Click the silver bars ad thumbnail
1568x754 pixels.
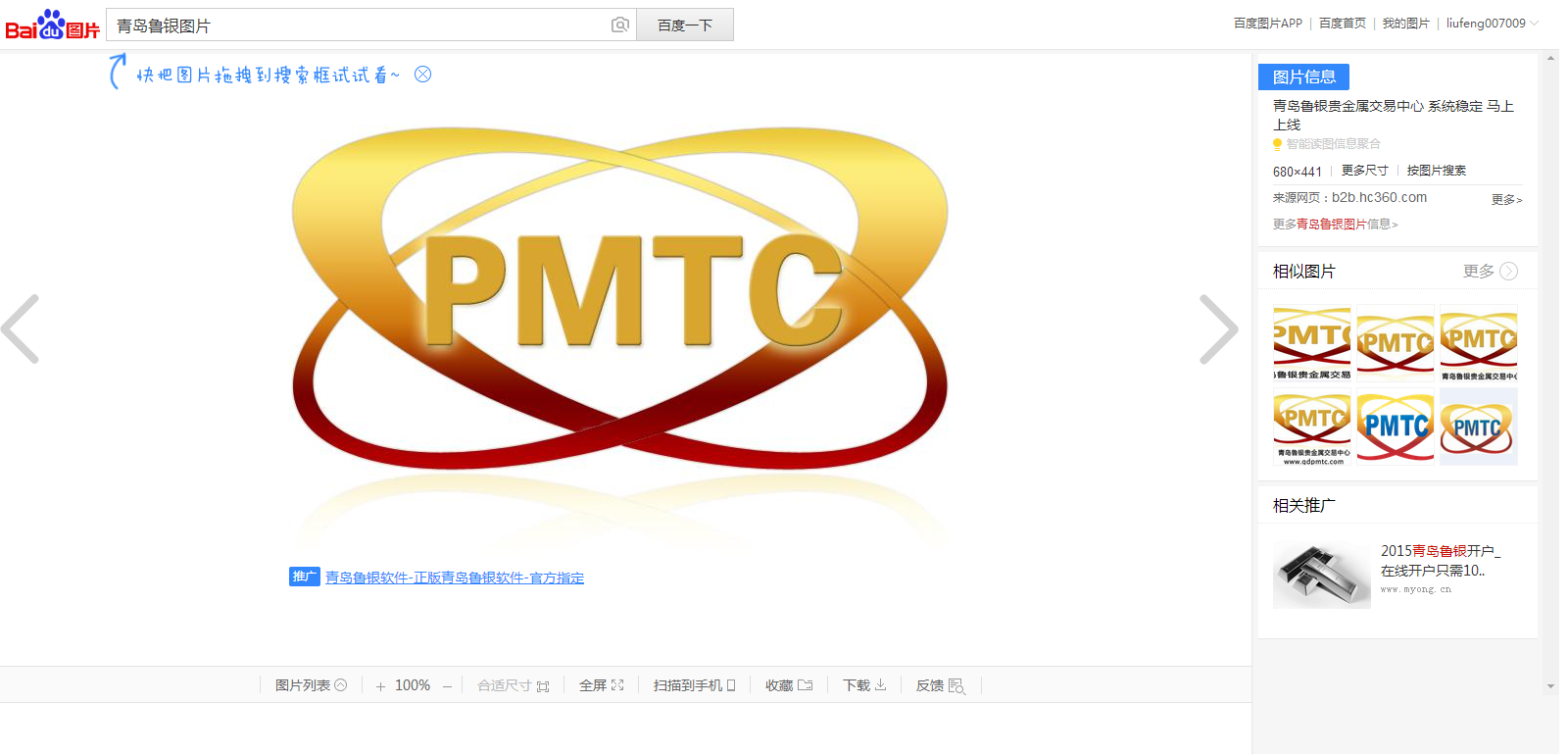click(x=1321, y=577)
